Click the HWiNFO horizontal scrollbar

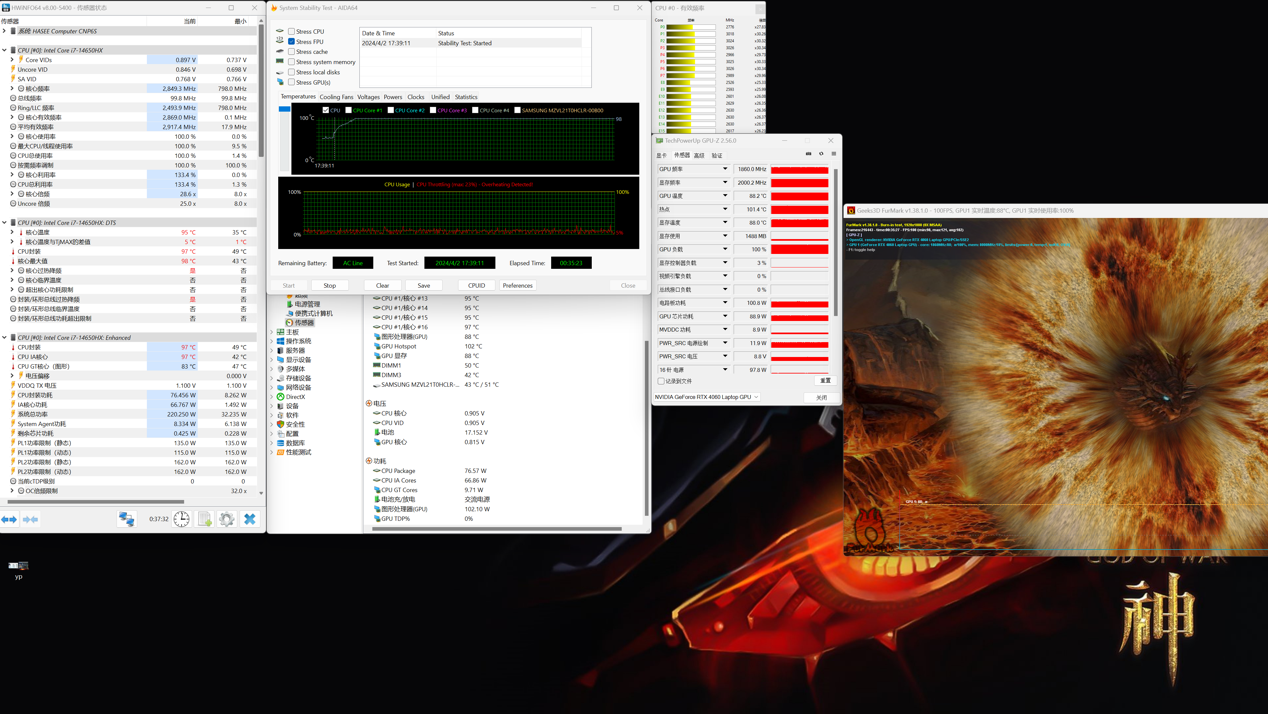95,501
